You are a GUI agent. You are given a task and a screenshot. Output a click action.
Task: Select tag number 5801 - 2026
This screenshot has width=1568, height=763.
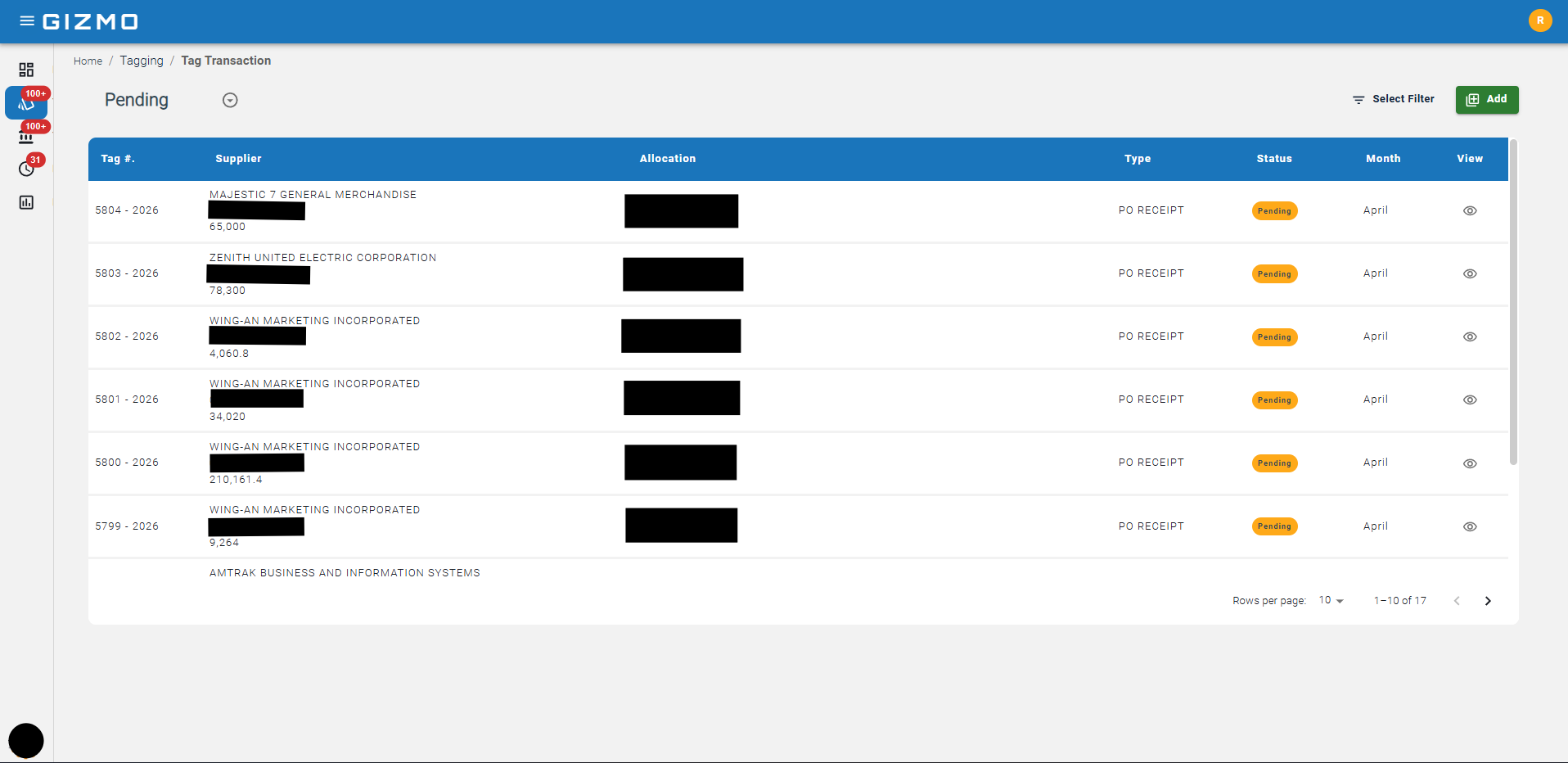pyautogui.click(x=127, y=400)
